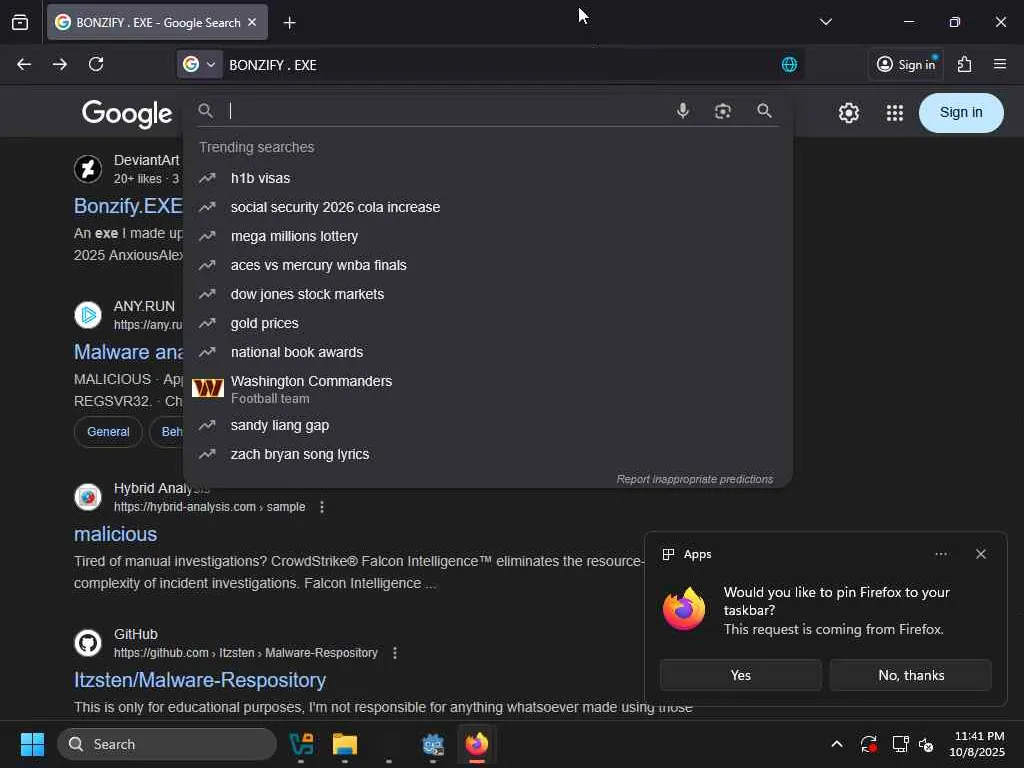1024x768 pixels.
Task: Open the Bonzify.EXE DeviantArt result
Action: 128,206
